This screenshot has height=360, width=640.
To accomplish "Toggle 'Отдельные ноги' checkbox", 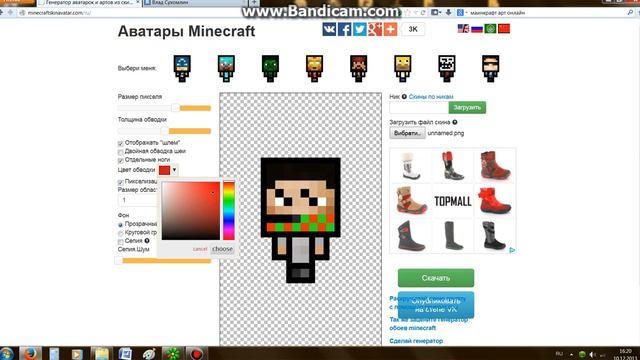I will (120, 160).
